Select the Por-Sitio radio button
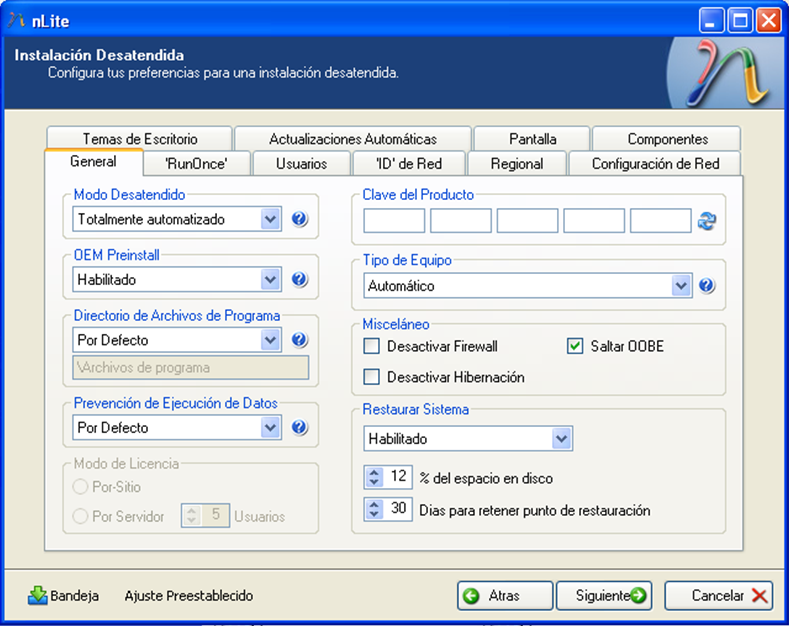This screenshot has width=789, height=626. pos(80,487)
